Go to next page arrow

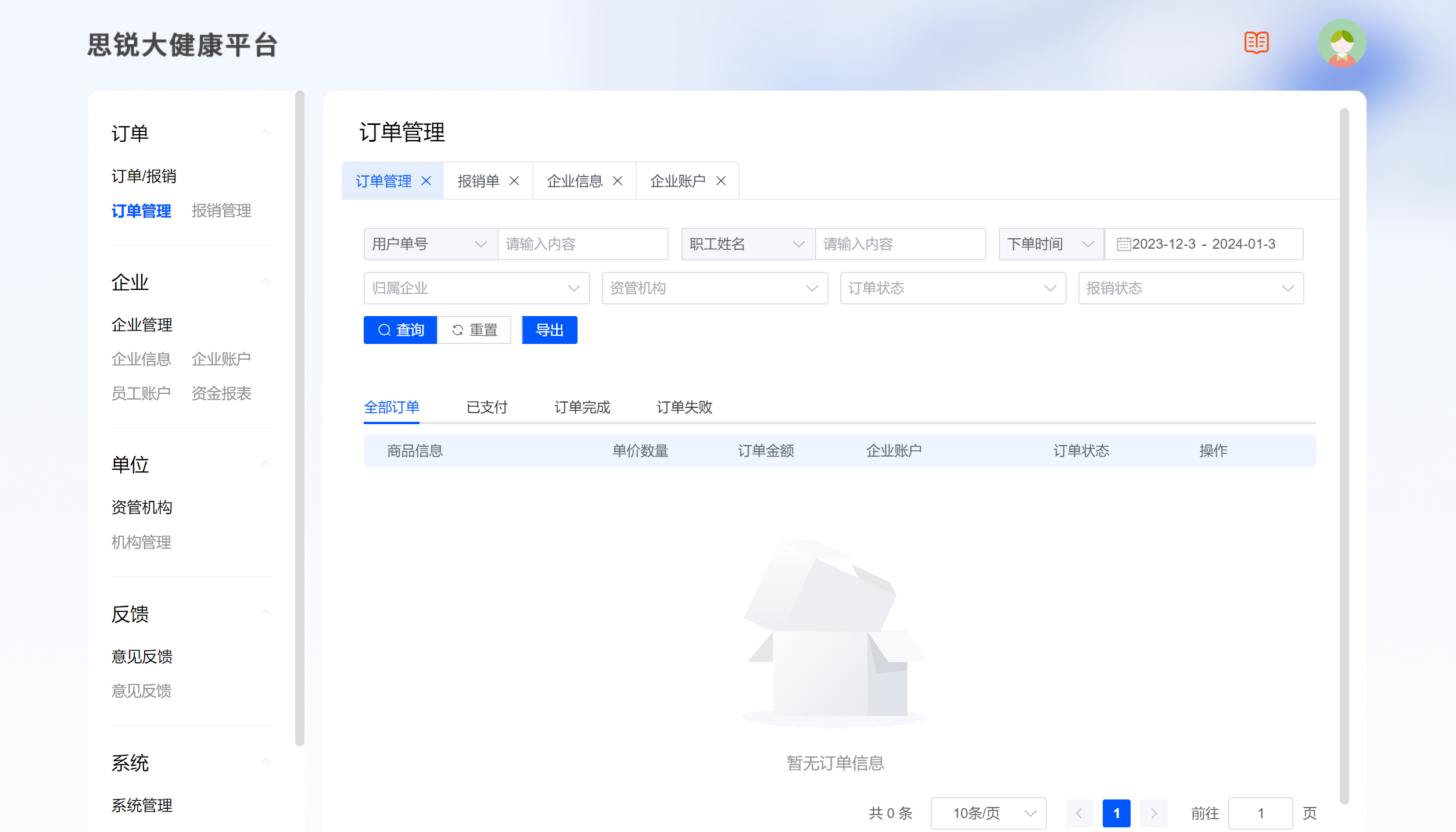pyautogui.click(x=1153, y=813)
